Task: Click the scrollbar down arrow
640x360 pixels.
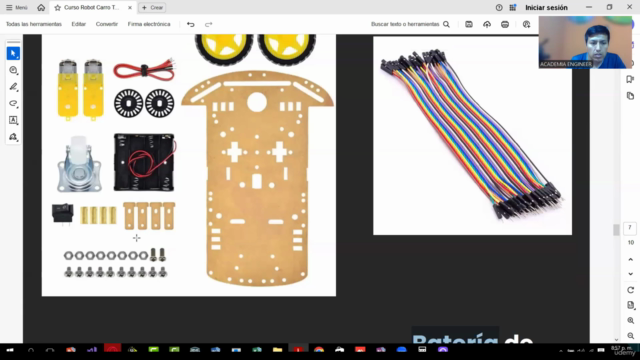Action: (616, 340)
